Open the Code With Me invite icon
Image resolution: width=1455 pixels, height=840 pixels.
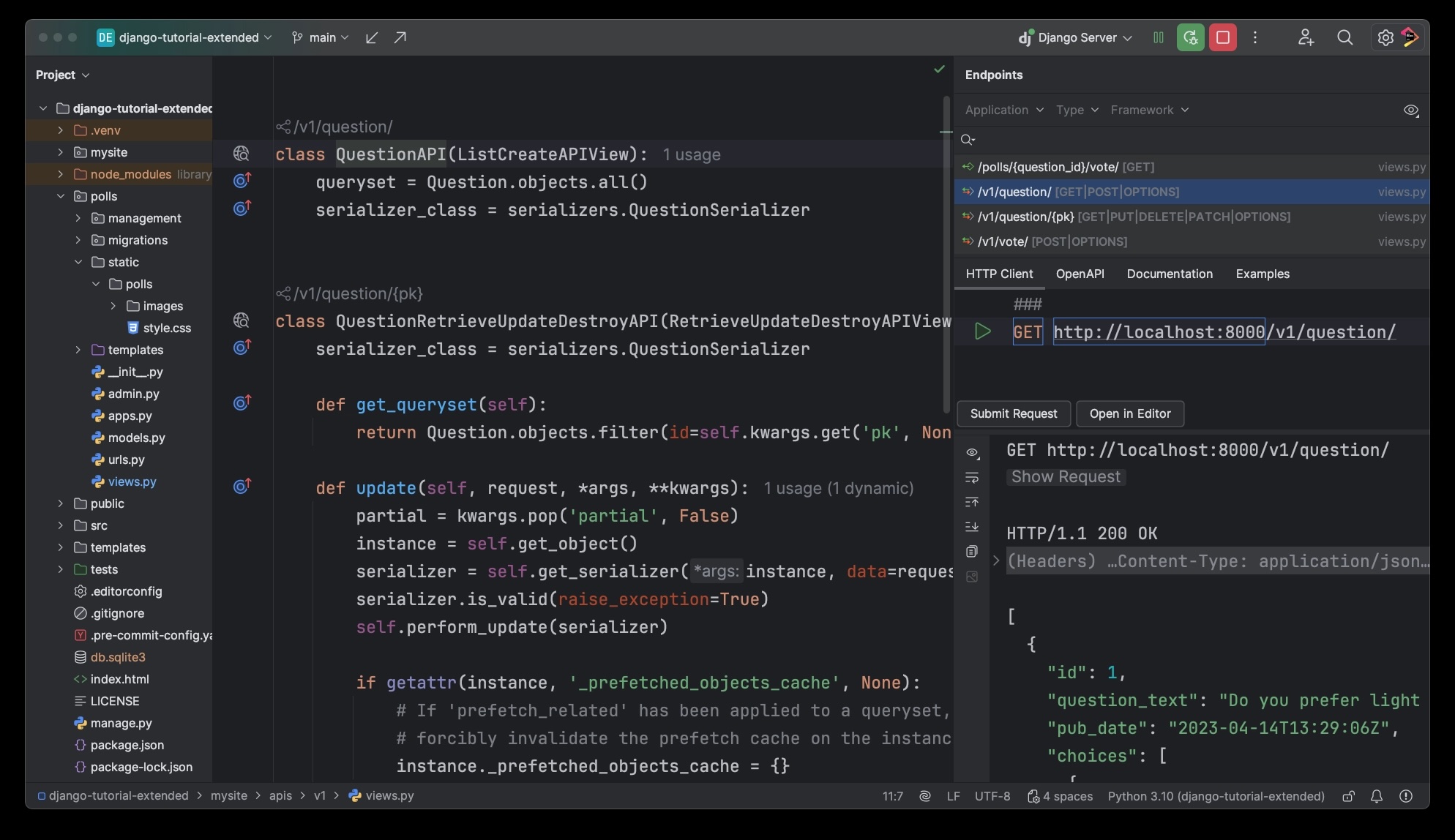pos(1306,37)
